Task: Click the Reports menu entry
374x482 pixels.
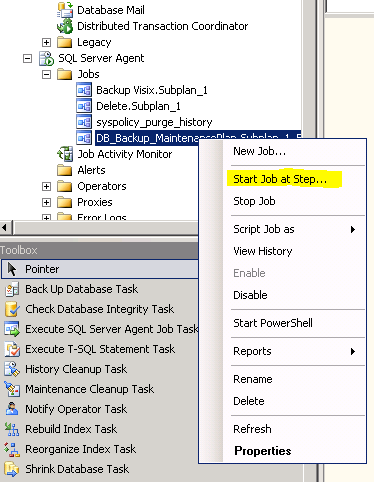Action: 252,351
